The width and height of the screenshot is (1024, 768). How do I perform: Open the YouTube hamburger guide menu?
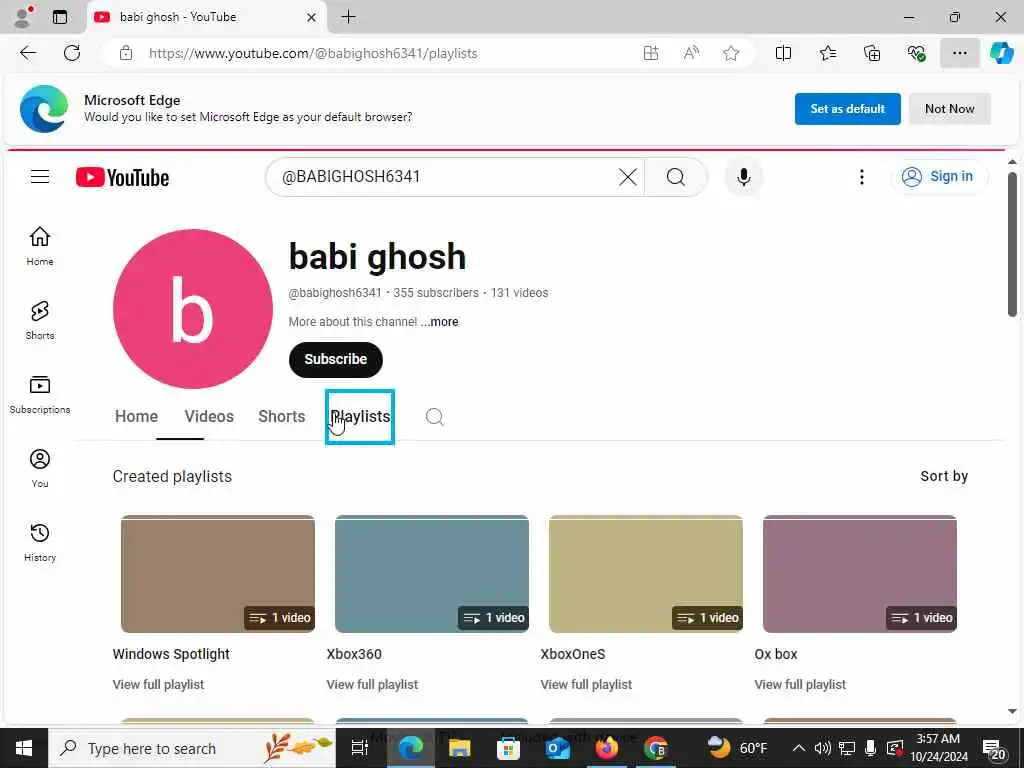click(40, 177)
